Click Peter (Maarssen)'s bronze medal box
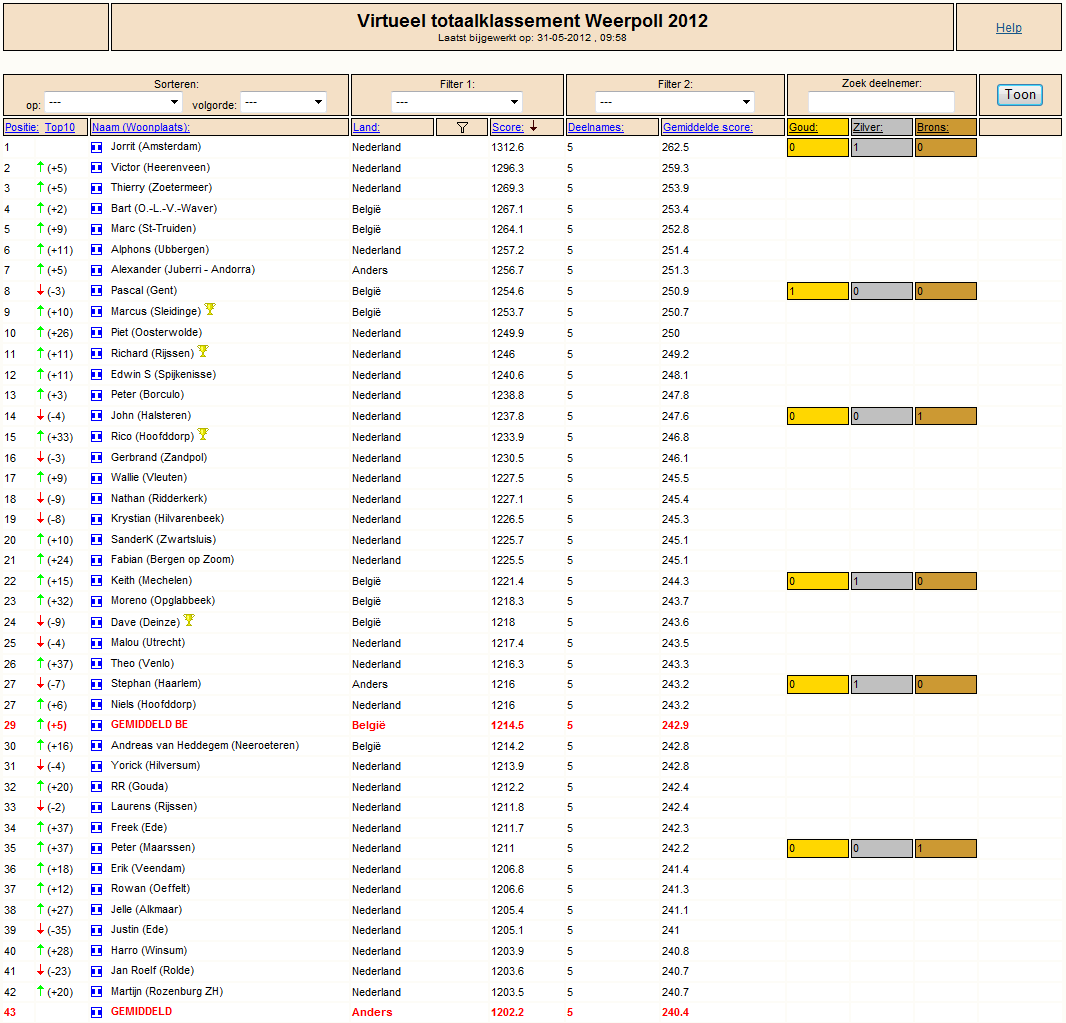Viewport: 1066px width, 1023px height. coord(946,848)
